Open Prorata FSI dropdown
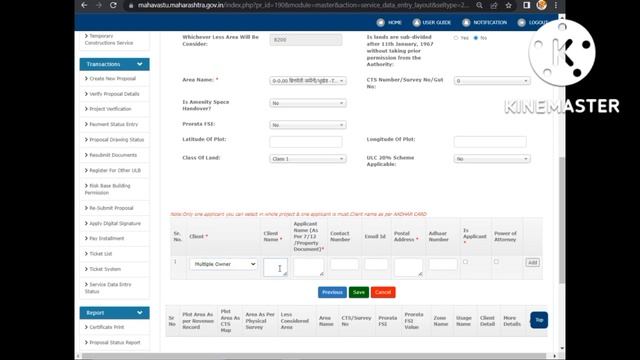This screenshot has width=640, height=360. (x=308, y=125)
